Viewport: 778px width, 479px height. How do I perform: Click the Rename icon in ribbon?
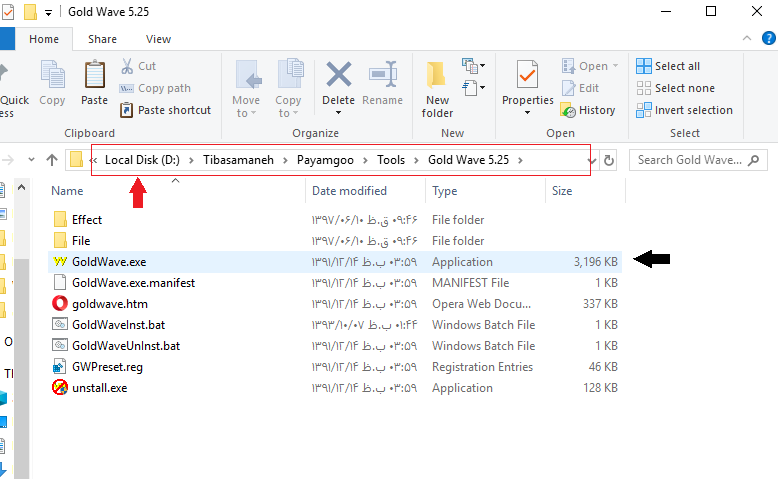[x=383, y=76]
